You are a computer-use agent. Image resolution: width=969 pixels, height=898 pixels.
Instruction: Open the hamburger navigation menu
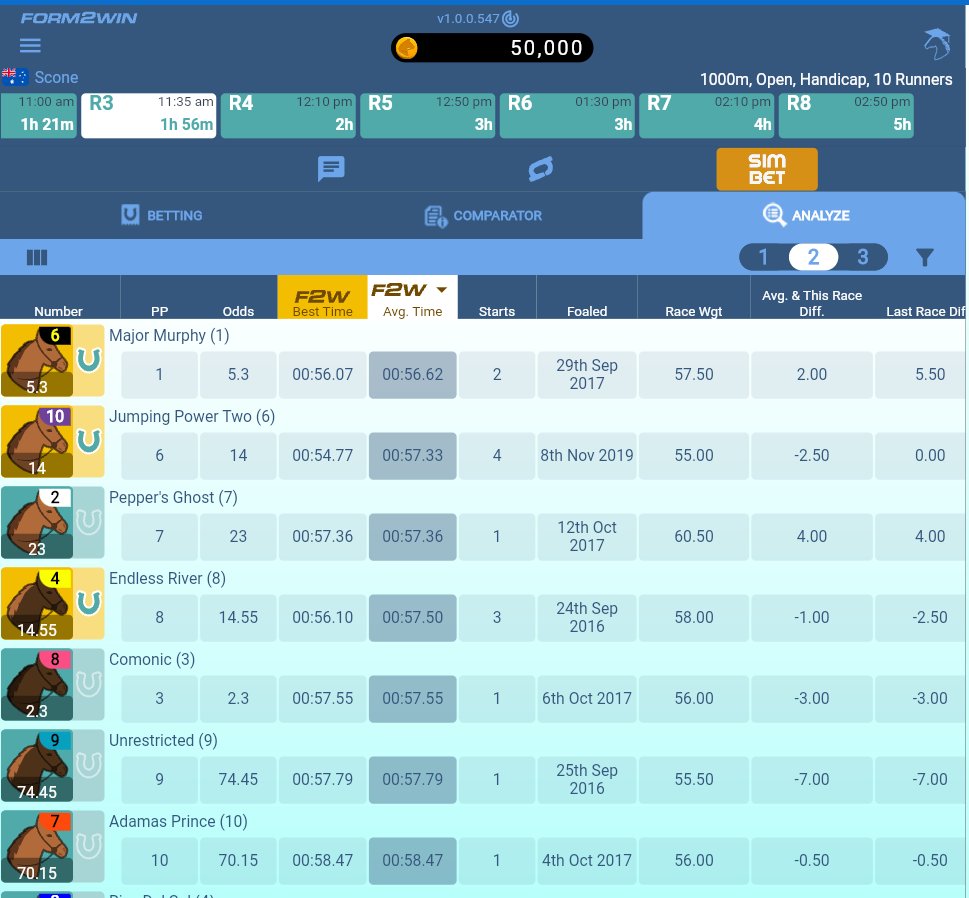click(x=30, y=45)
